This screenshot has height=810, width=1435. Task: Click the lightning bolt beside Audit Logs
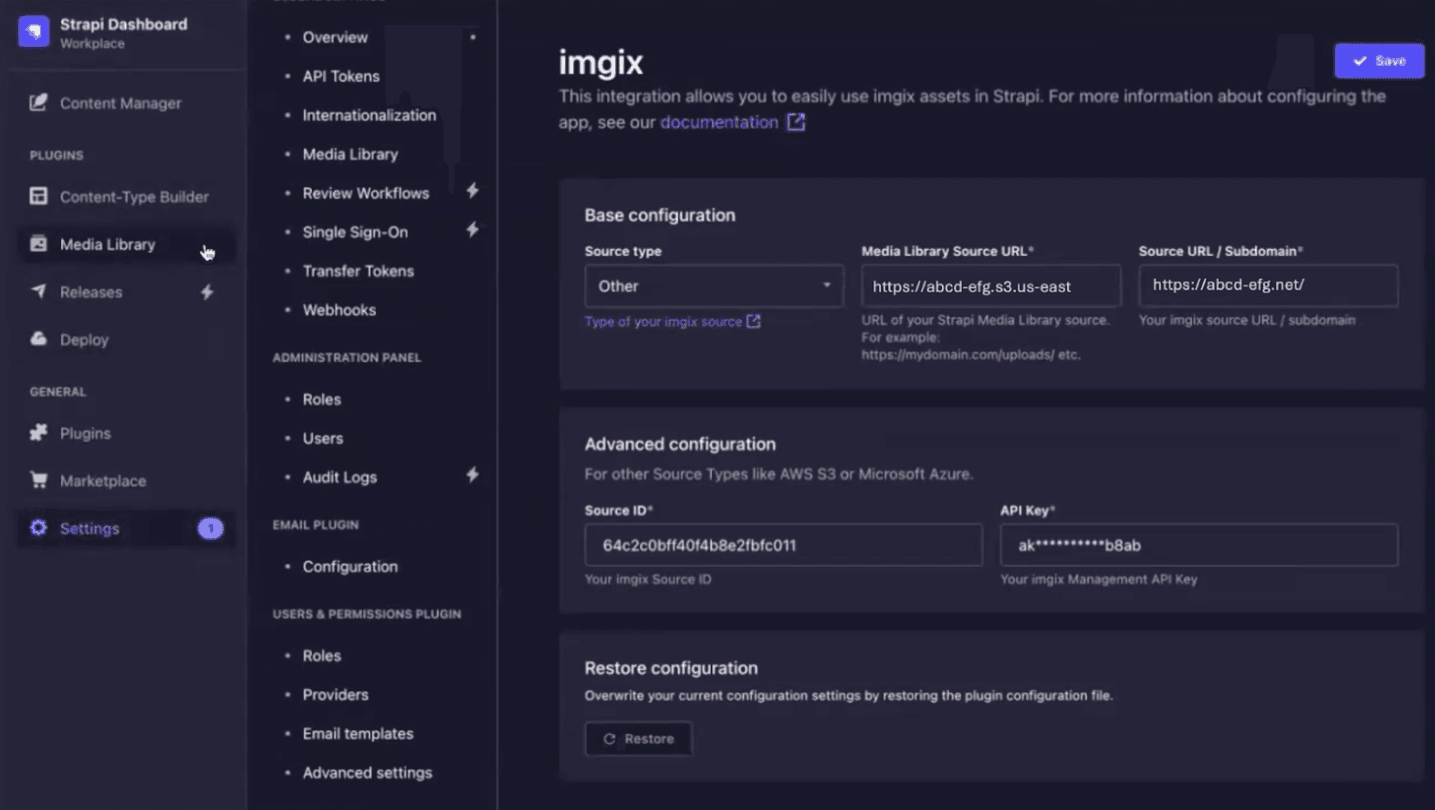click(x=472, y=475)
